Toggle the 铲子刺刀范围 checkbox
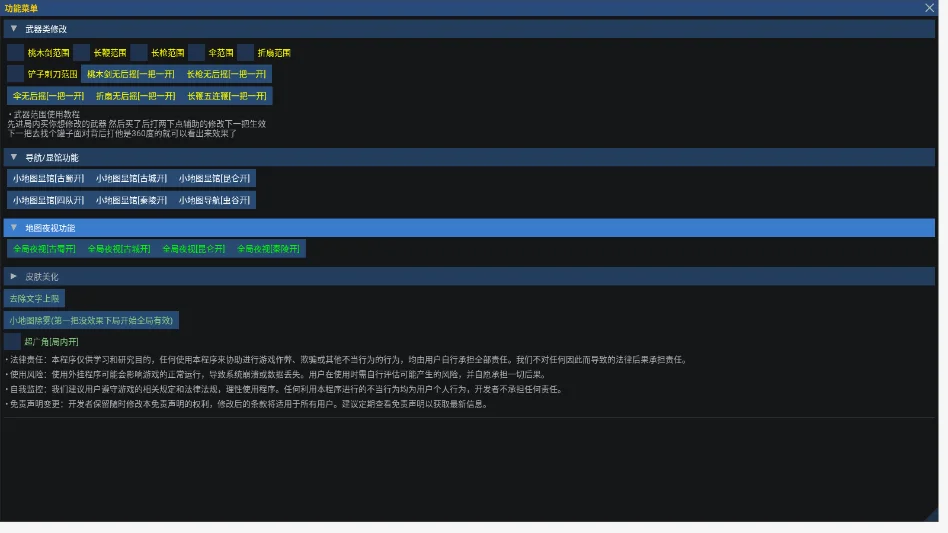948x533 pixels. pyautogui.click(x=16, y=74)
